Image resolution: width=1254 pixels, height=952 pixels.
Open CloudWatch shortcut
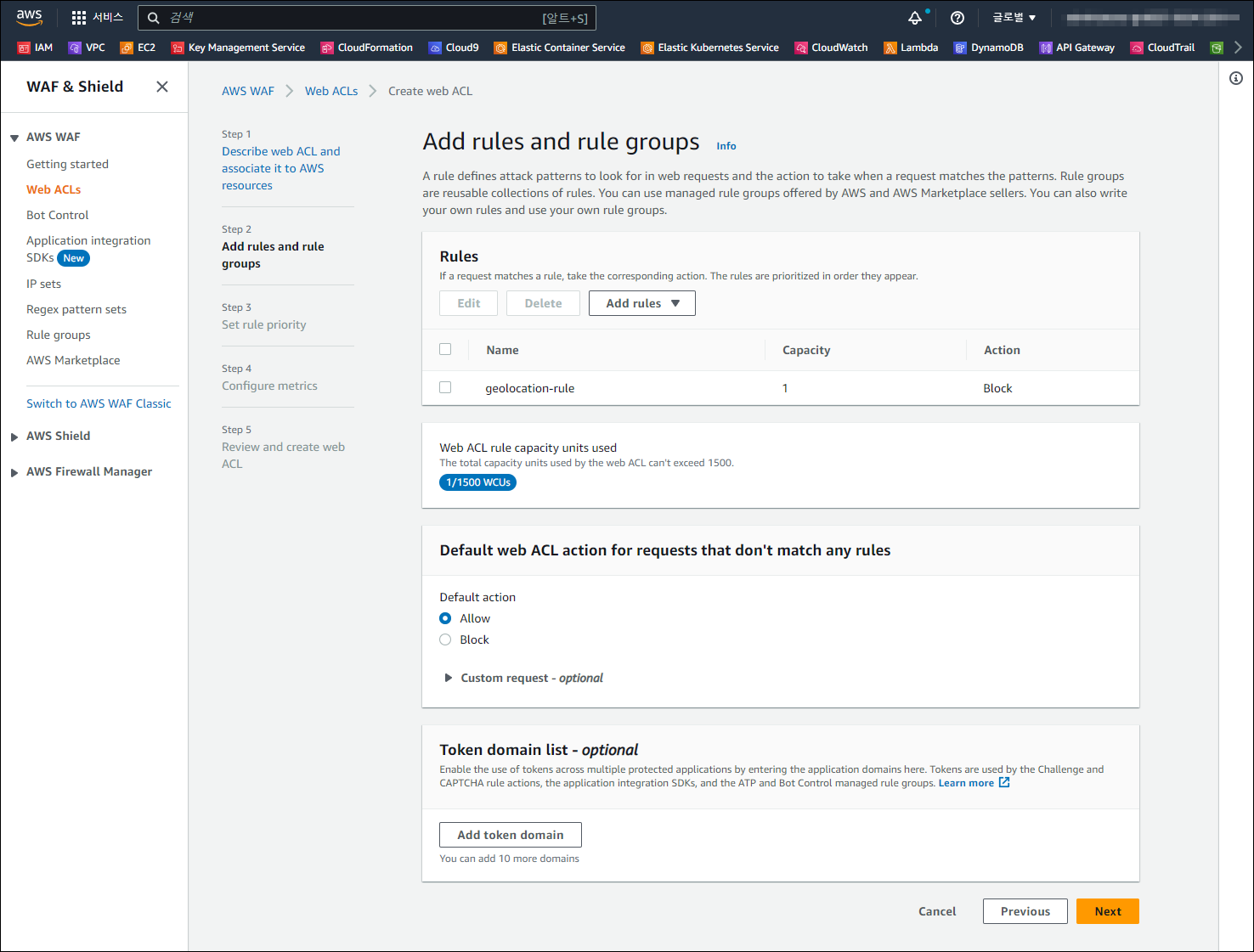tap(831, 48)
